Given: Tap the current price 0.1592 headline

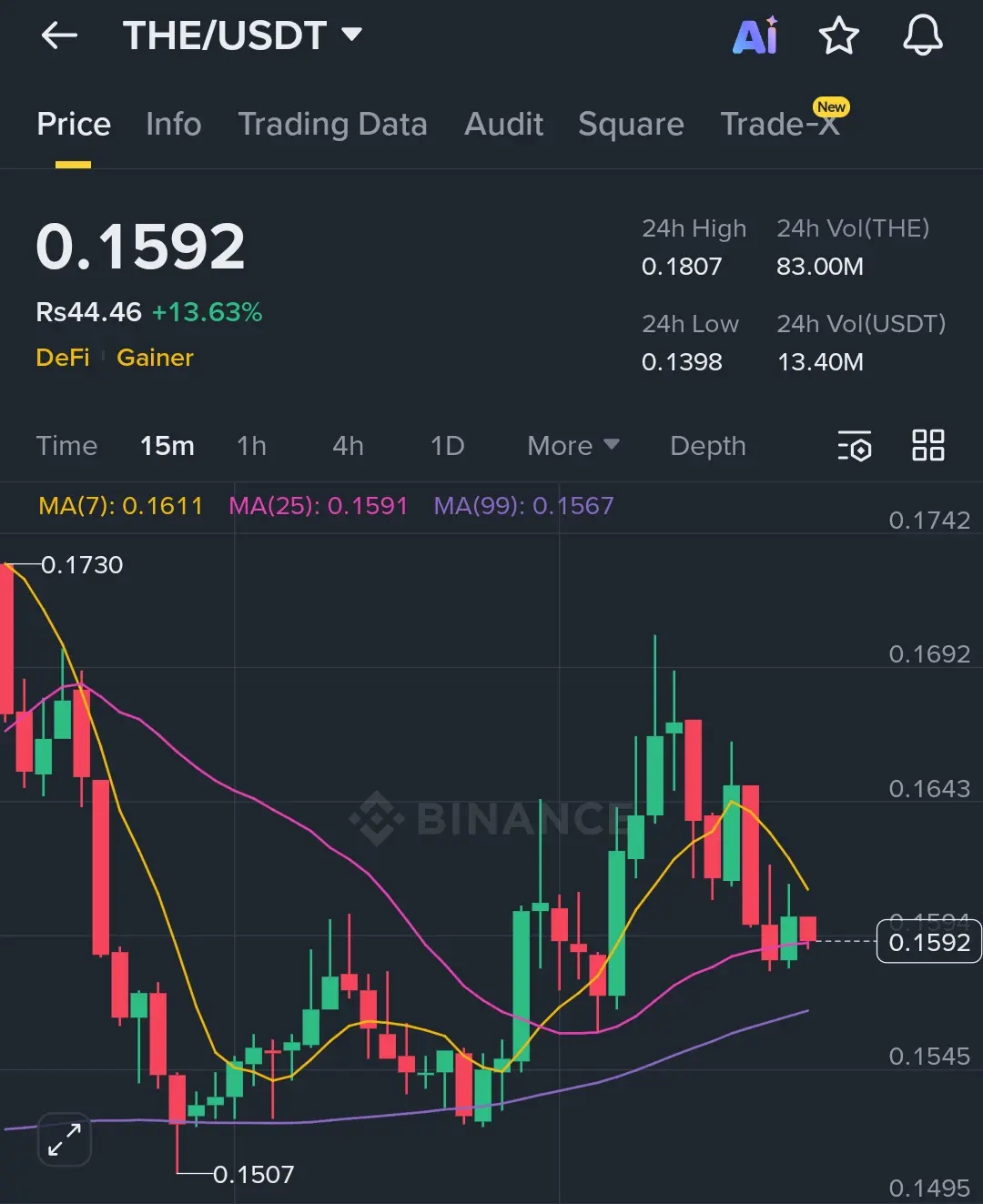Looking at the screenshot, I should (x=140, y=247).
